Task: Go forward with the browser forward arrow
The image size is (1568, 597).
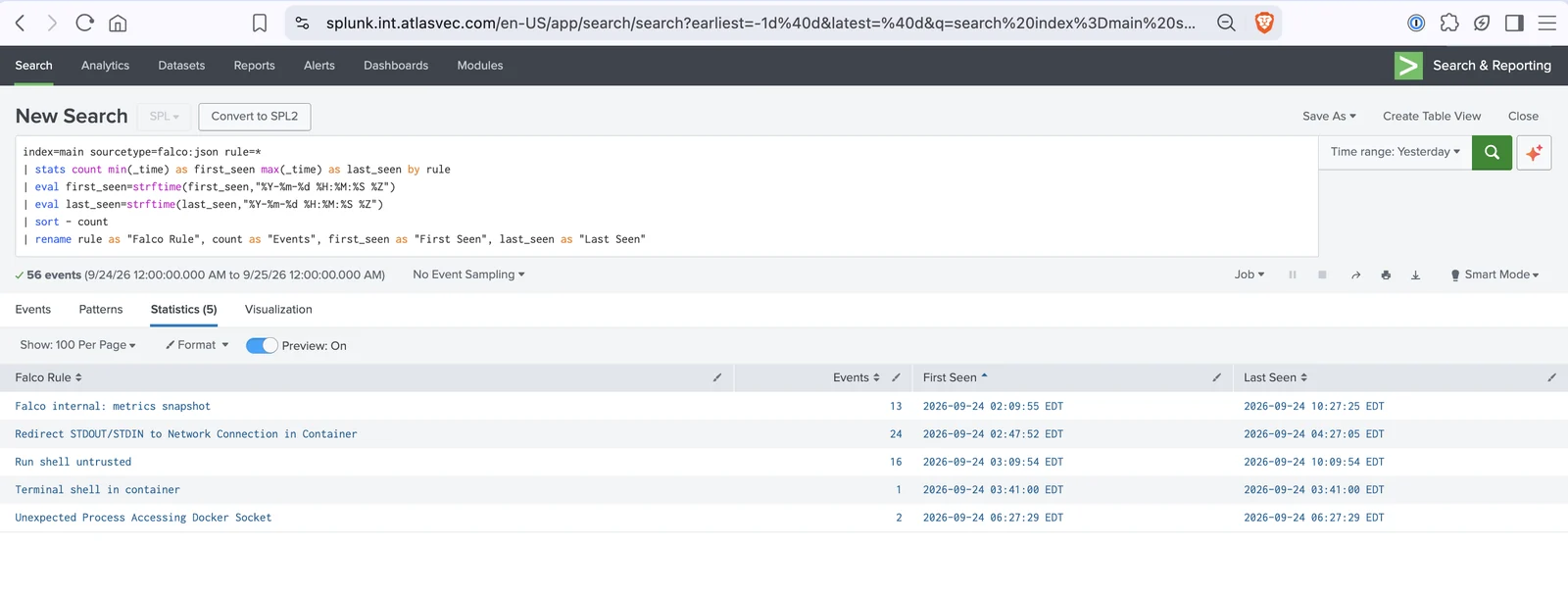Action: tap(52, 23)
